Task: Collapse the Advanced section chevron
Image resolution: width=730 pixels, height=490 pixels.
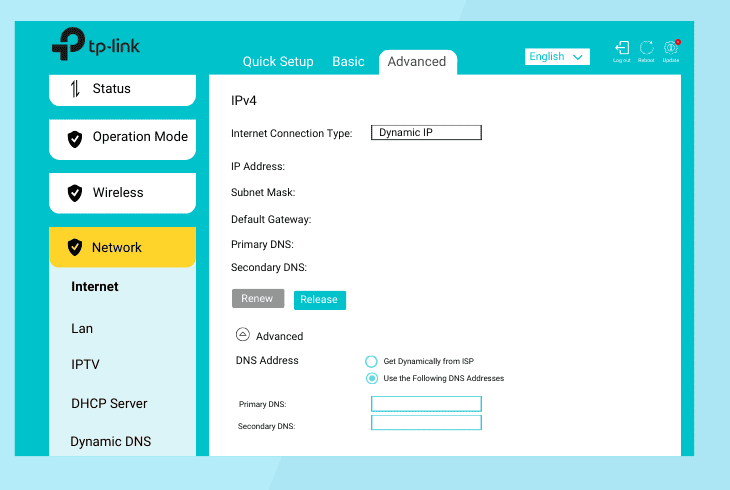Action: [243, 334]
